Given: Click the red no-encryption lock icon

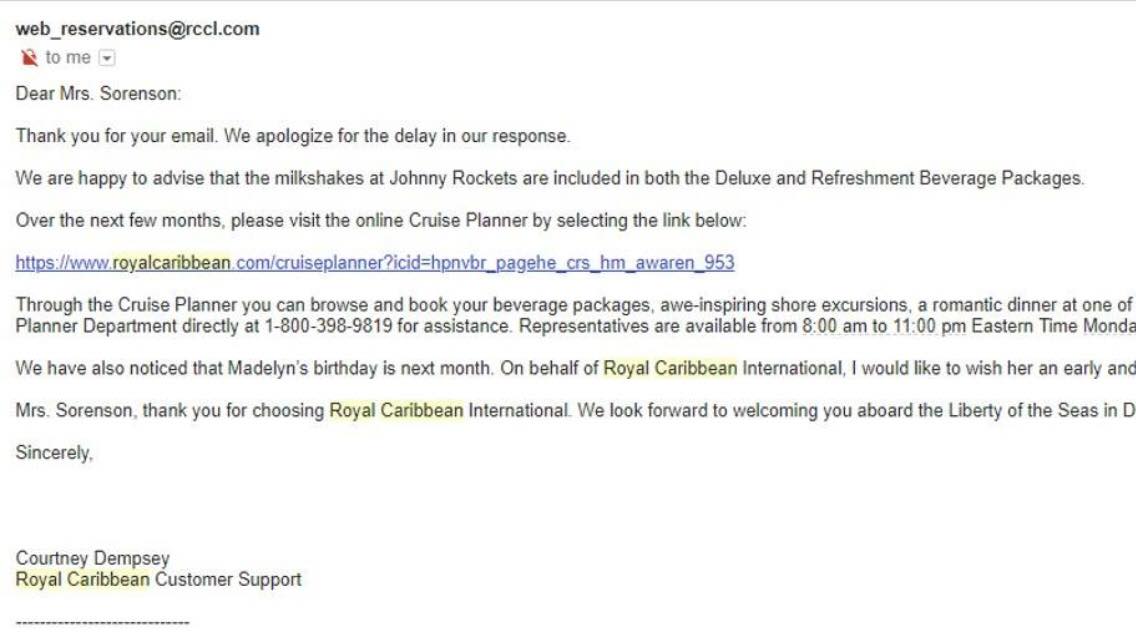Looking at the screenshot, I should pyautogui.click(x=29, y=57).
